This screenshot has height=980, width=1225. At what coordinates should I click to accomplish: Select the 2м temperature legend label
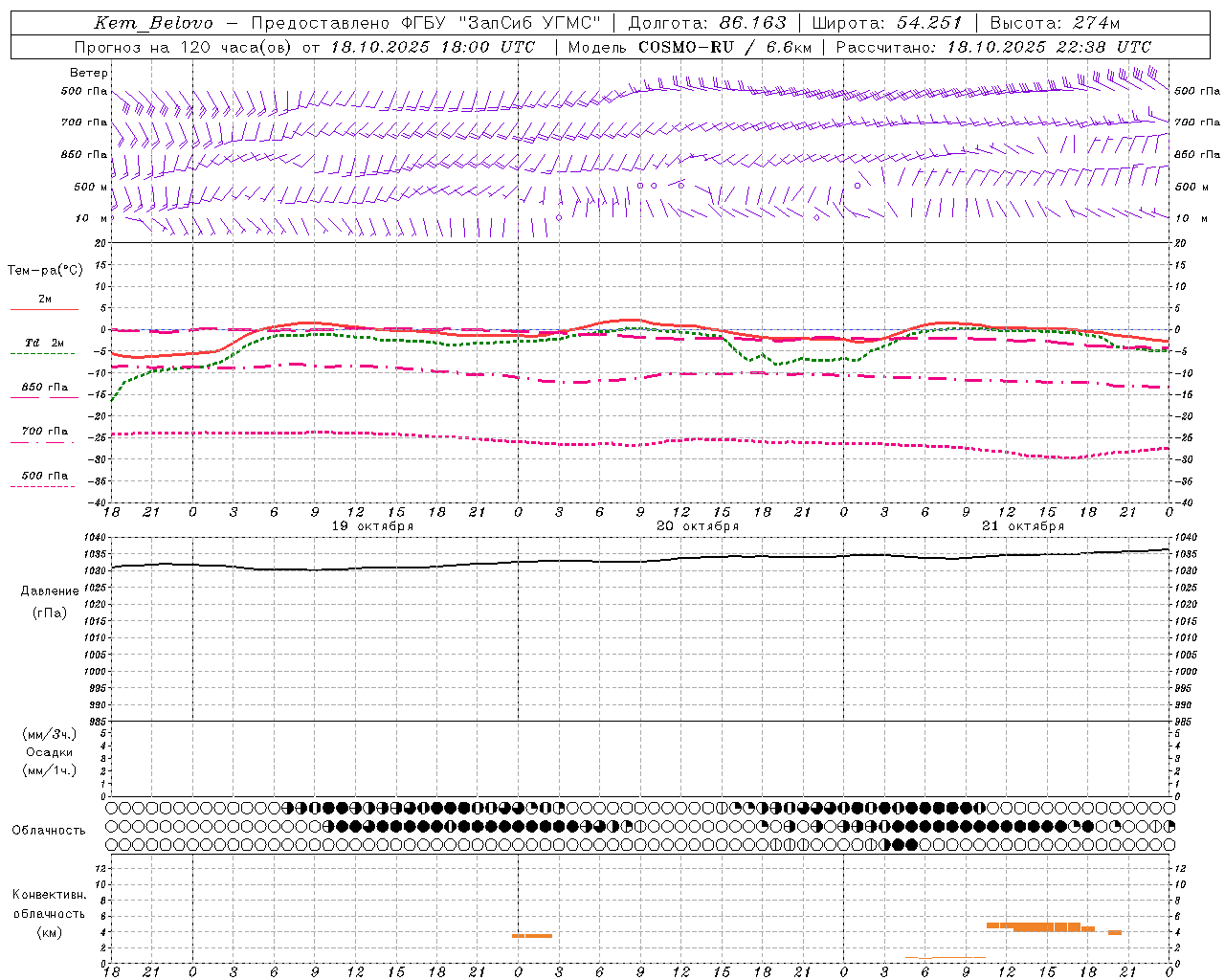point(45,299)
